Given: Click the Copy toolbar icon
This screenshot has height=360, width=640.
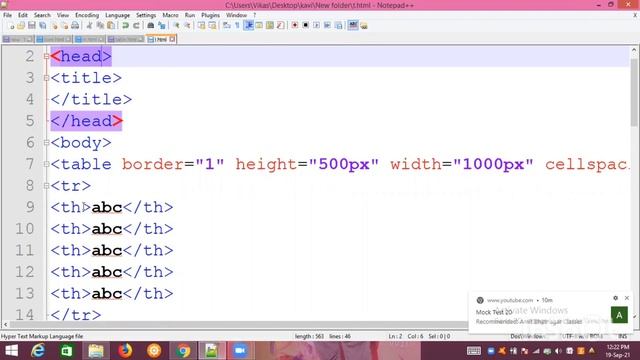Looking at the screenshot, I should (x=100, y=25).
